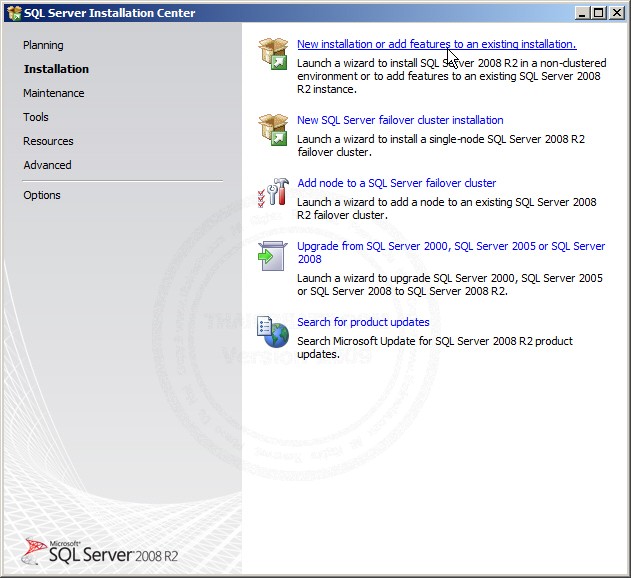The height and width of the screenshot is (578, 631).
Task: Select the Installation section
Action: [x=56, y=69]
